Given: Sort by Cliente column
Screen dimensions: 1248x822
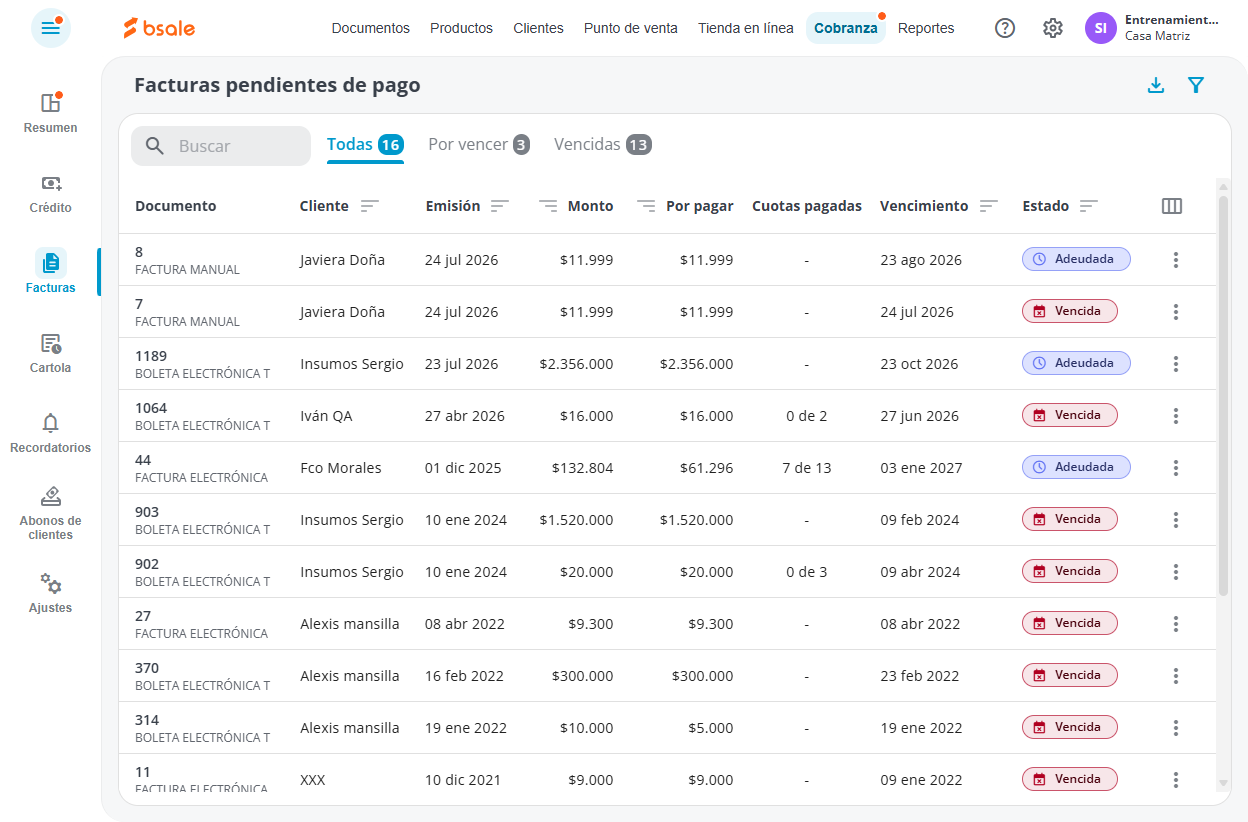Looking at the screenshot, I should pyautogui.click(x=370, y=206).
